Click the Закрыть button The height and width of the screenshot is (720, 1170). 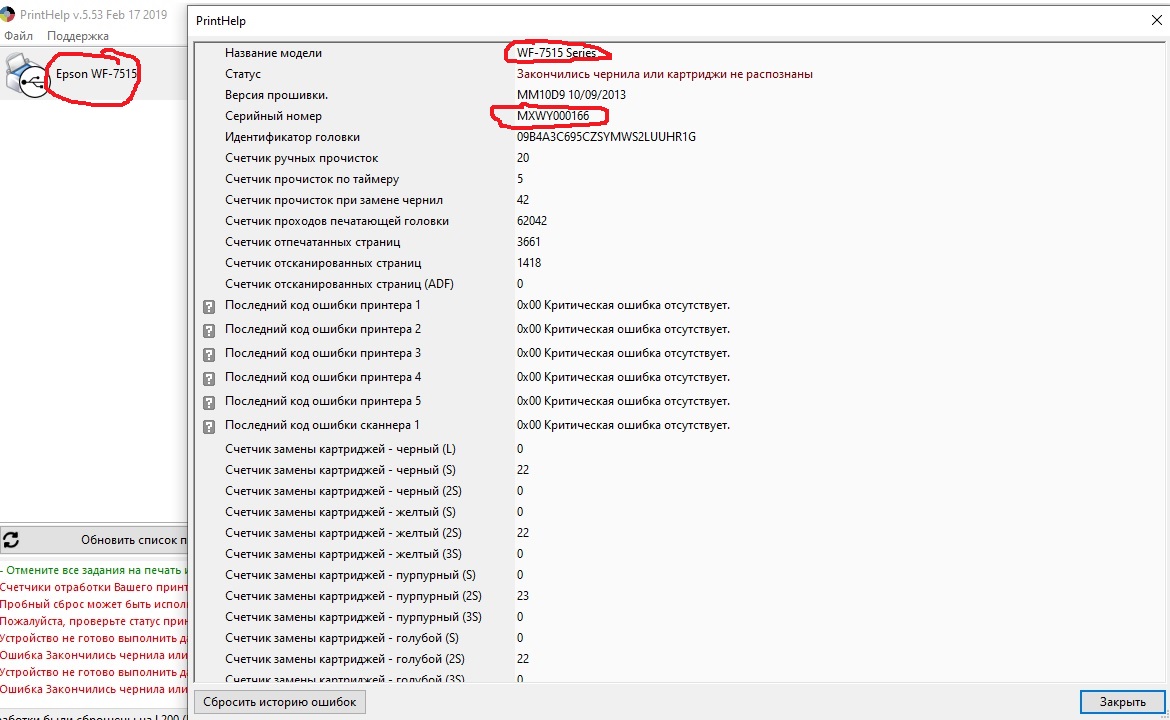[1122, 701]
